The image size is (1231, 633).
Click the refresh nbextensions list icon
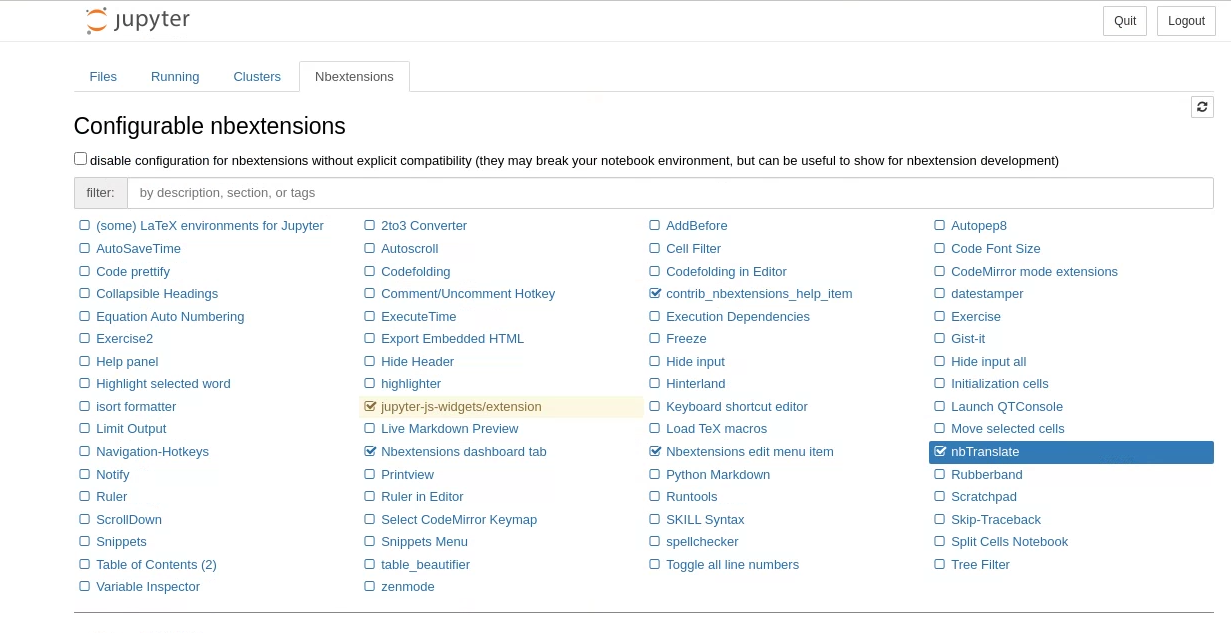click(x=1202, y=107)
